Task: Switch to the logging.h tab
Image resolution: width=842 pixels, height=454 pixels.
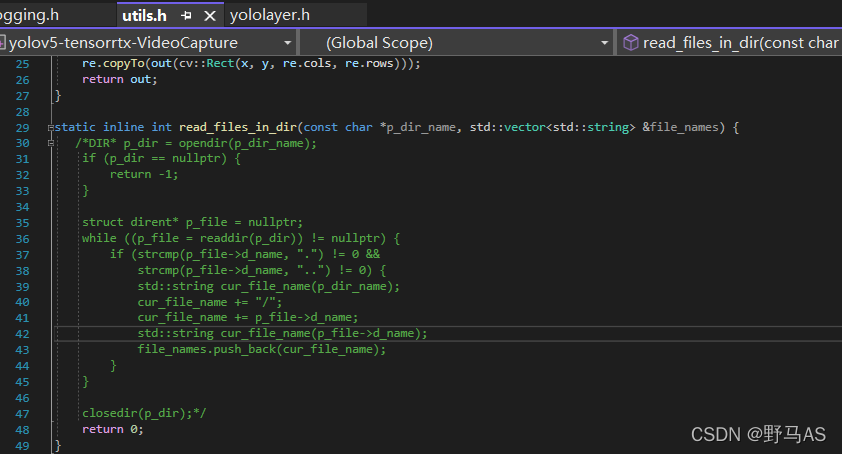Action: [x=30, y=15]
